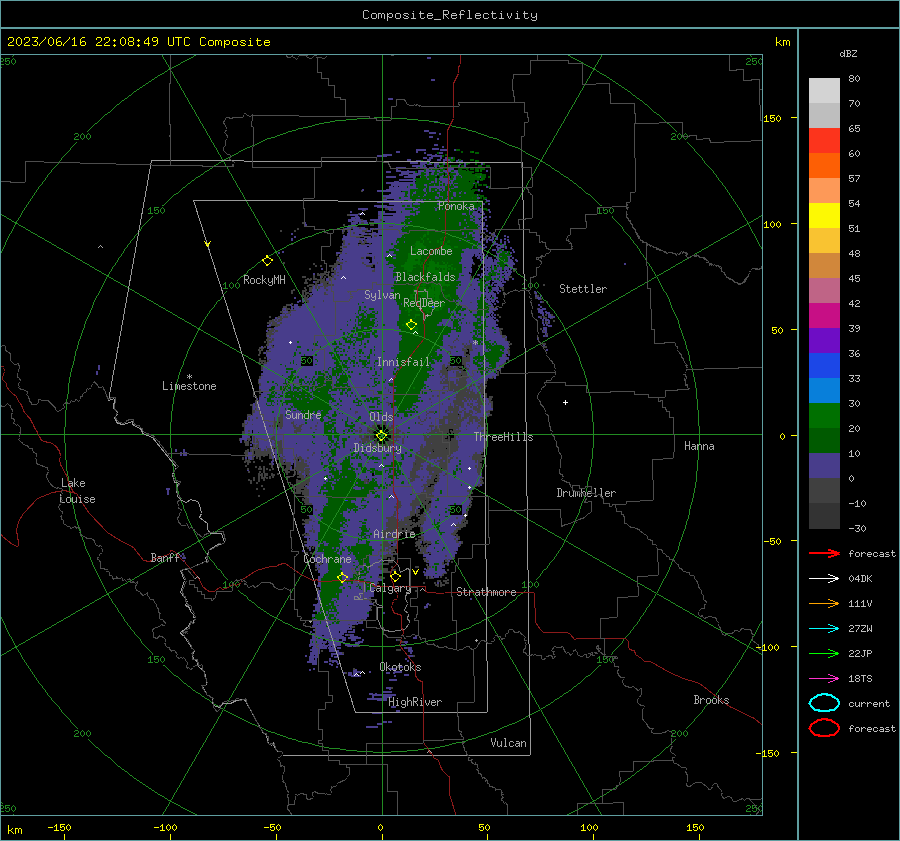Click the white 04DK arrow icon
The image size is (900, 841).
(824, 578)
